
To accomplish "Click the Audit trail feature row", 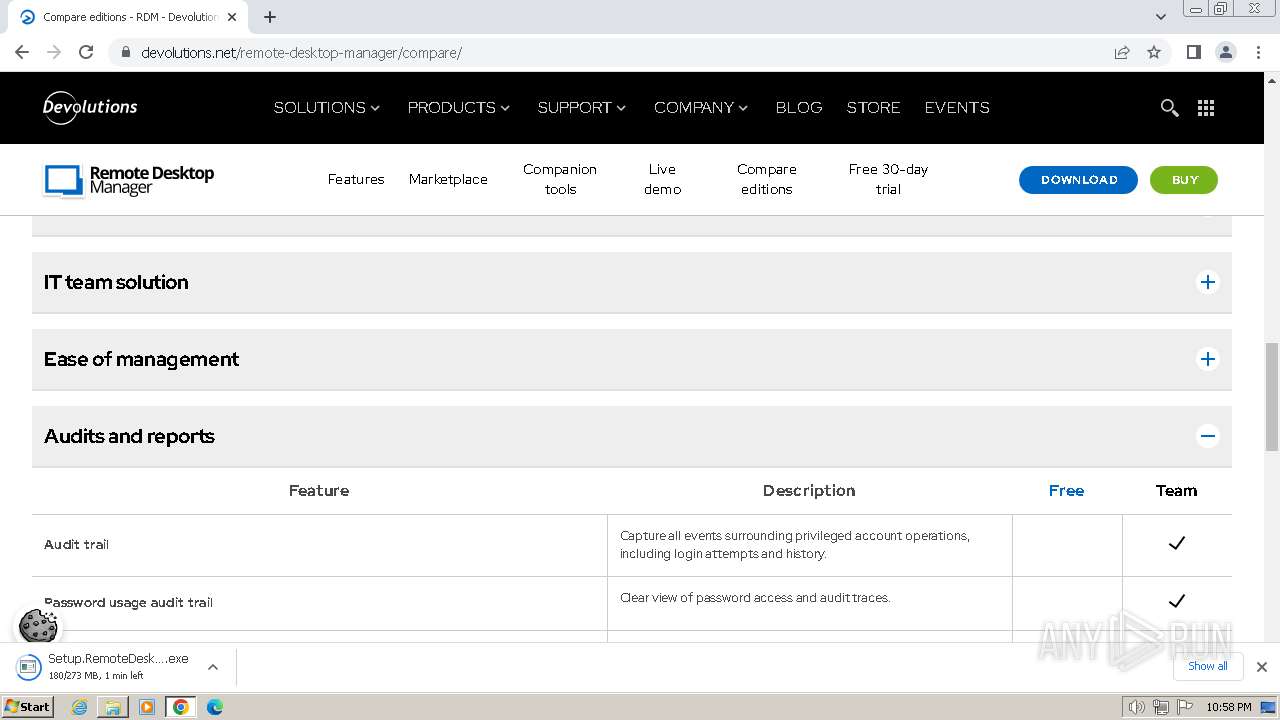I will (632, 545).
